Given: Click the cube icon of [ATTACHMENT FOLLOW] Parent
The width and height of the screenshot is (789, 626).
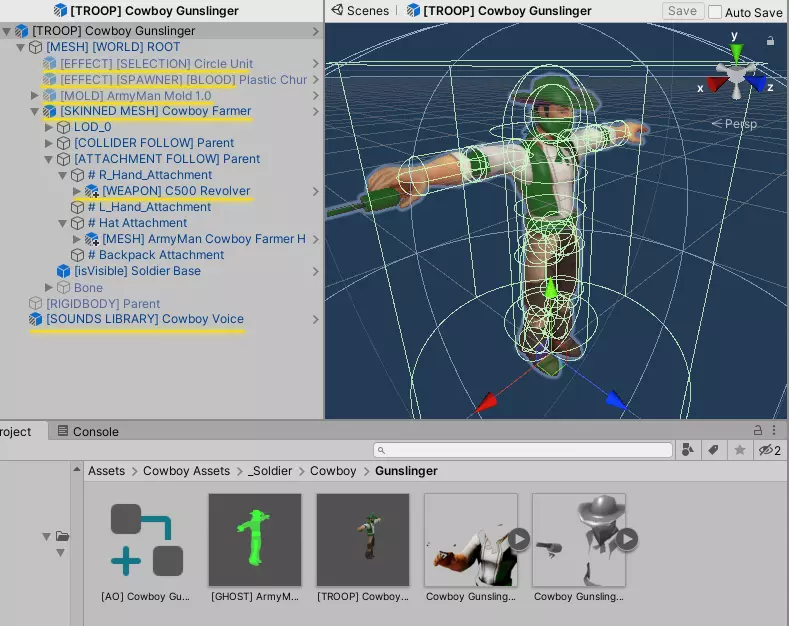Looking at the screenshot, I should pos(63,160).
